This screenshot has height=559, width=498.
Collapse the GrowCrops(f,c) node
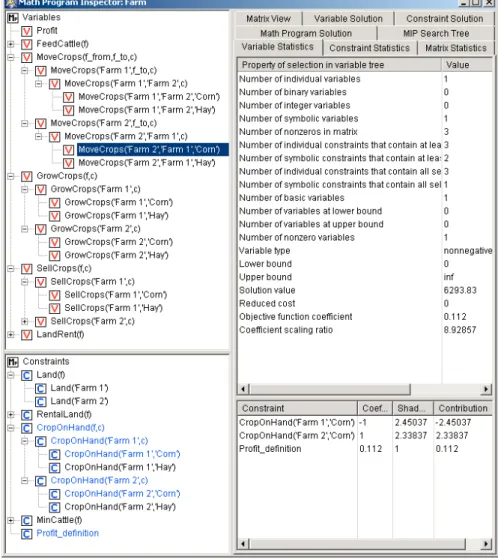[11, 176]
